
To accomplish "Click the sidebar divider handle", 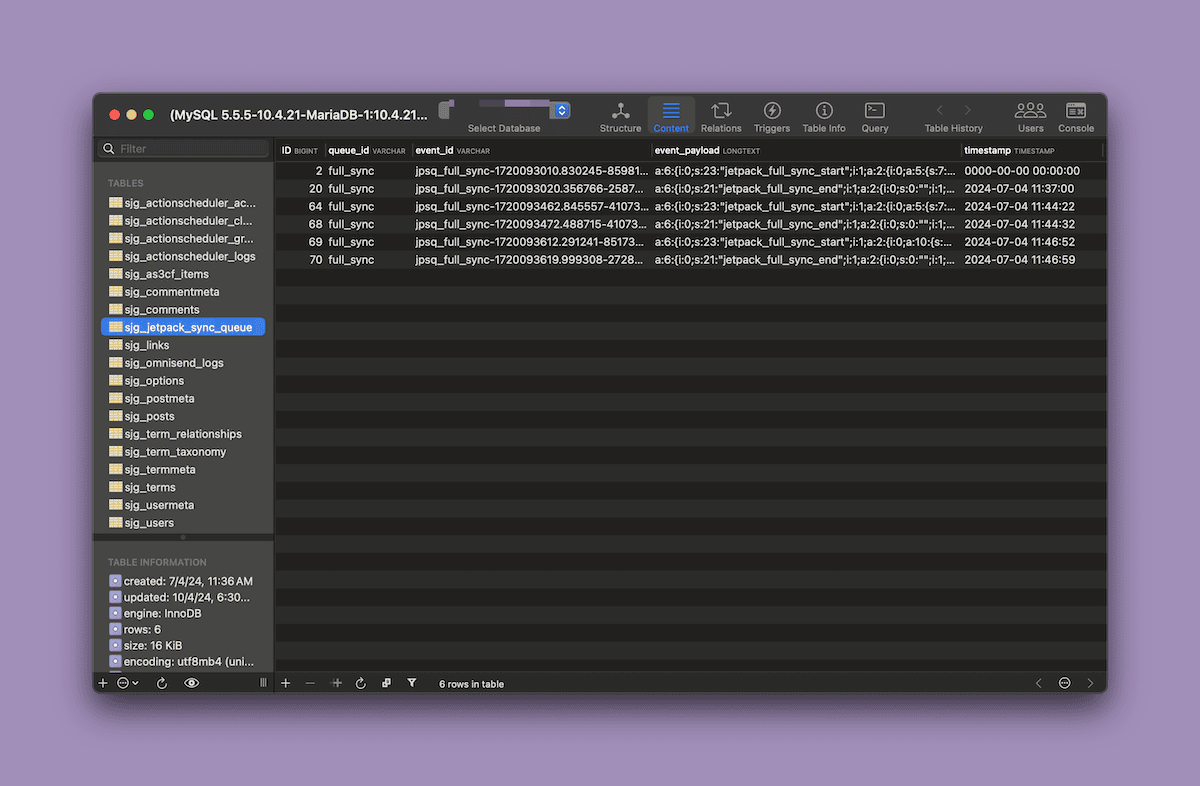I will pos(264,683).
